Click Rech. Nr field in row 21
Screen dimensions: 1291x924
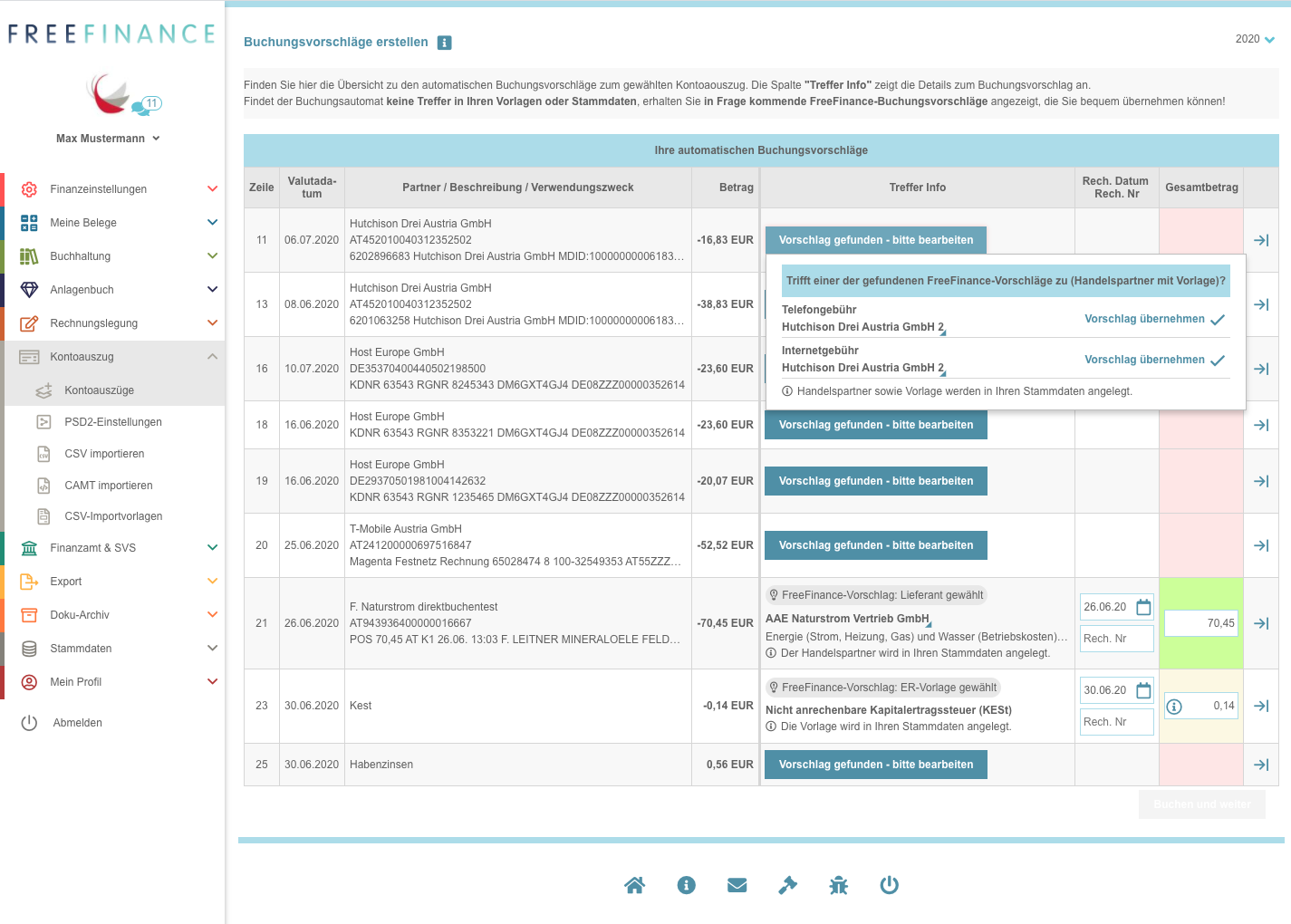pos(1117,639)
